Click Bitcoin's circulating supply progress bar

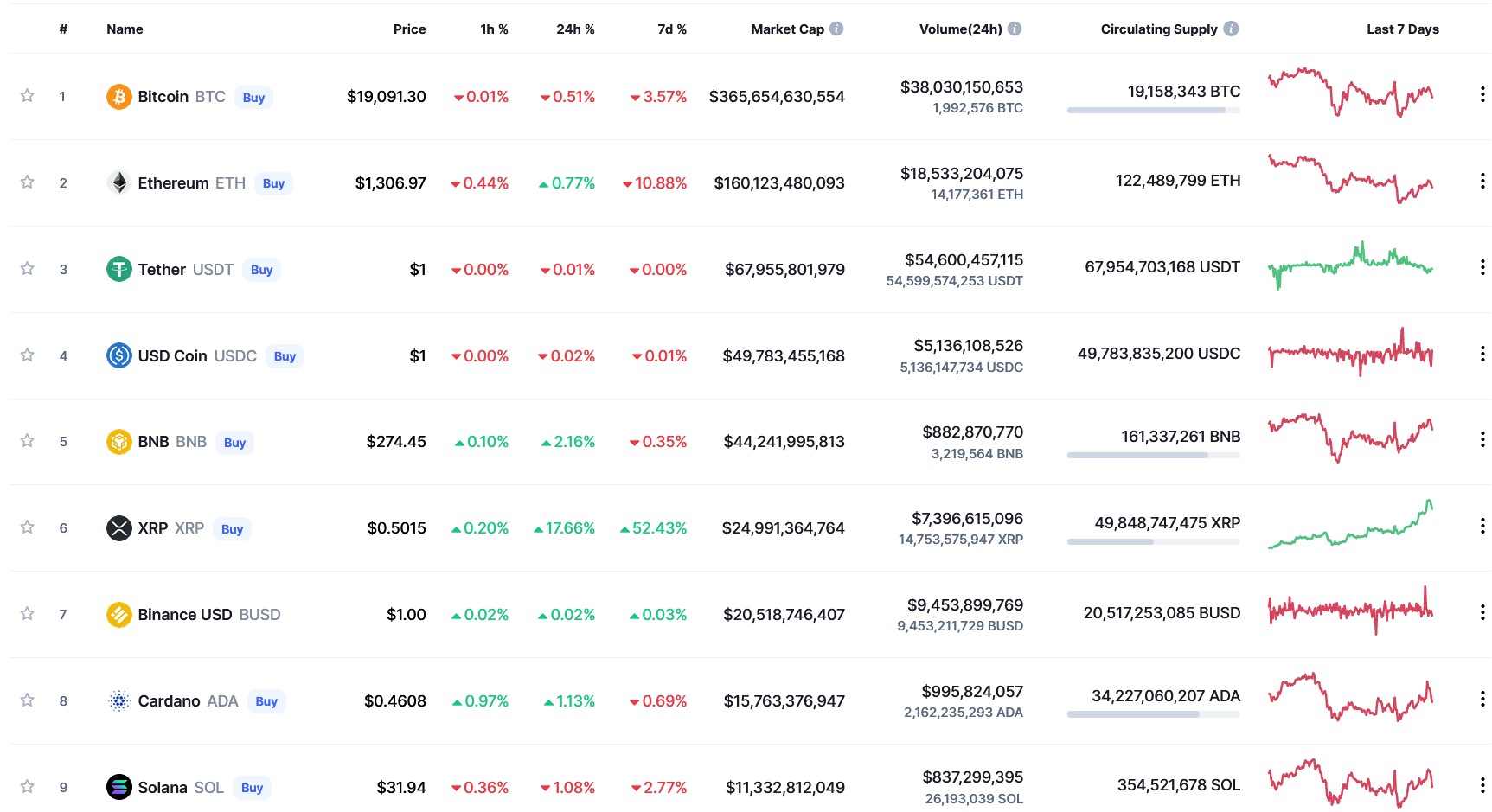point(1154,110)
